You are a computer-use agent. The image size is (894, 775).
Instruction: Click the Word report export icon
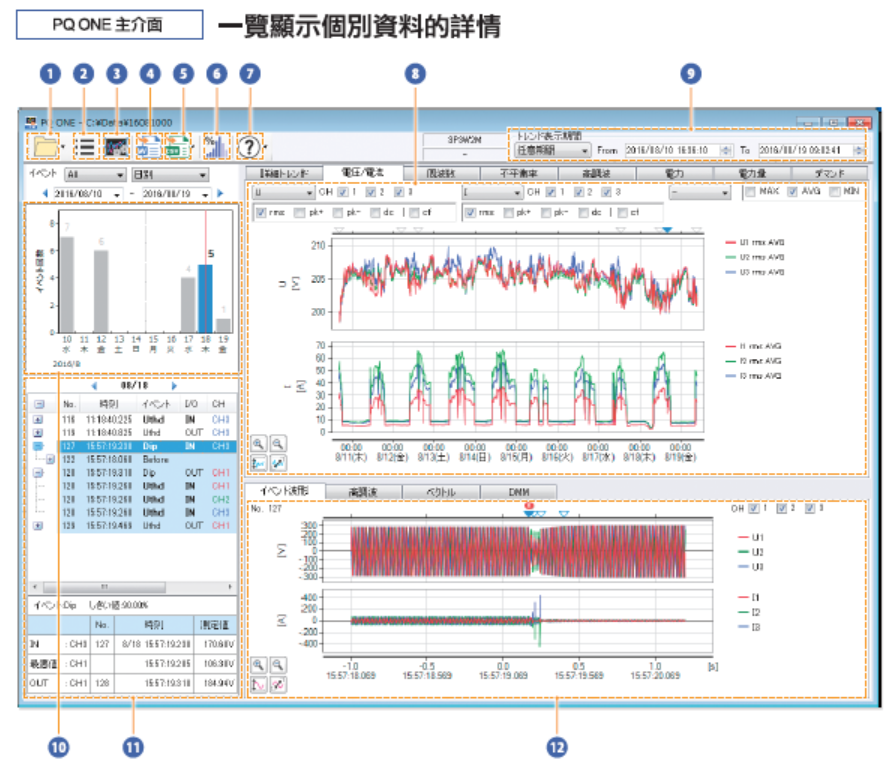[x=149, y=146]
